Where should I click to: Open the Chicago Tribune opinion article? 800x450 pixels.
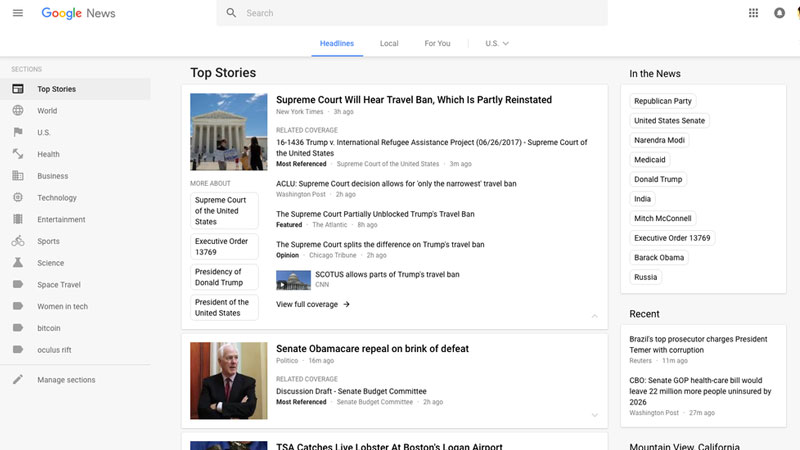click(x=380, y=244)
